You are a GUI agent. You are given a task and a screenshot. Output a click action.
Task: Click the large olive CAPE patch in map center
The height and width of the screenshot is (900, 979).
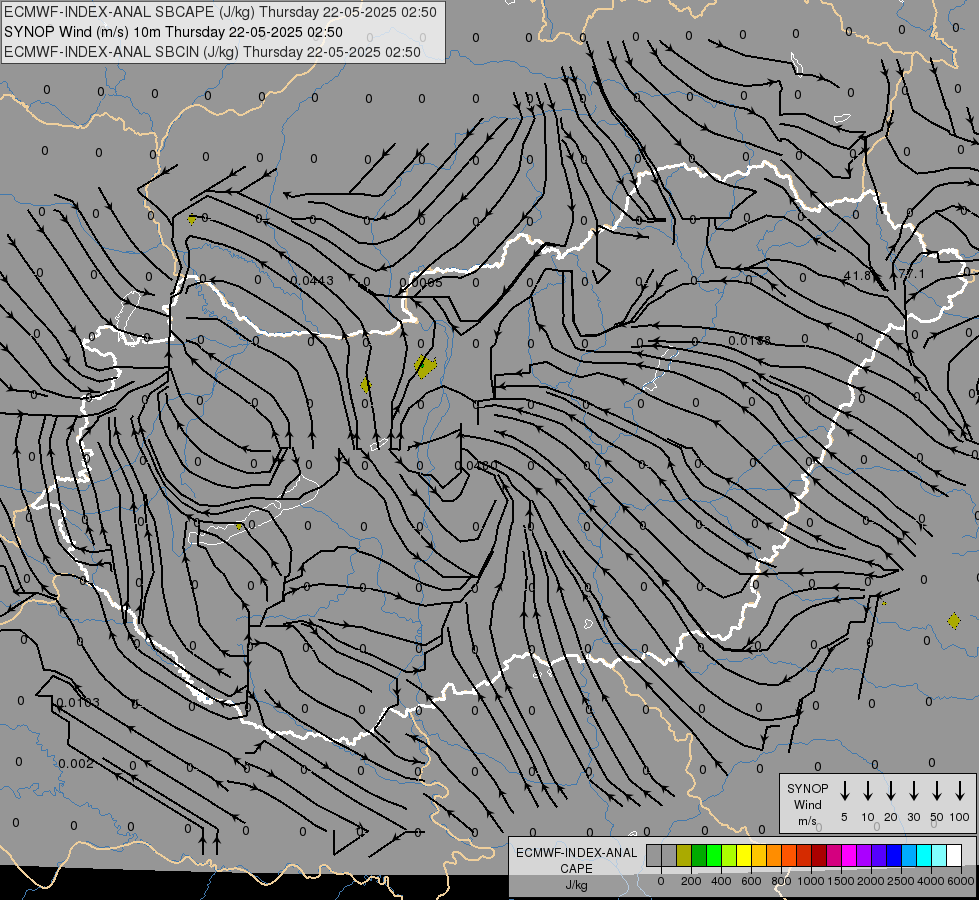pos(425,366)
